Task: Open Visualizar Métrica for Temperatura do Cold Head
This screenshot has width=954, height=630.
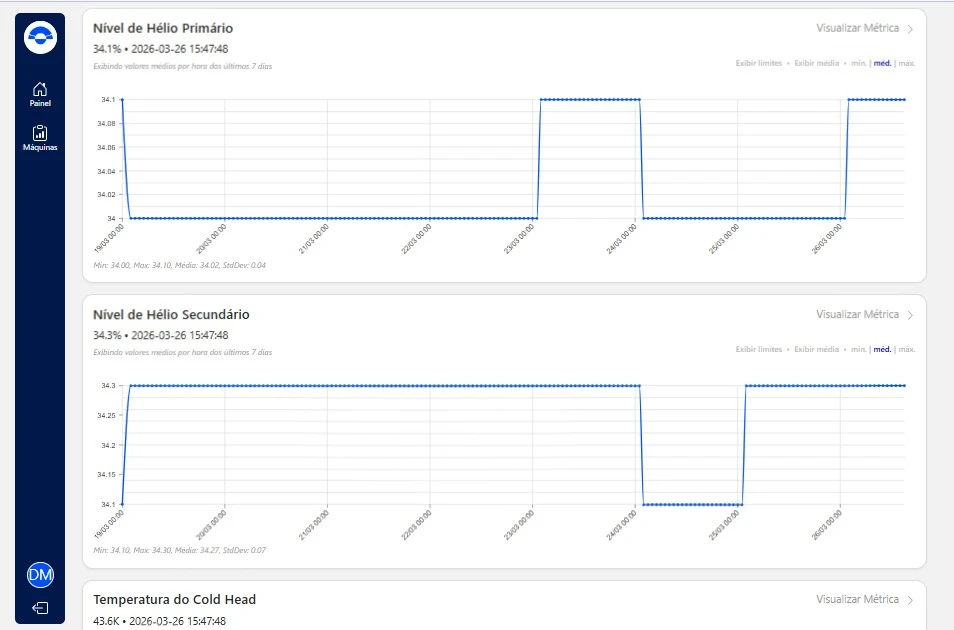Action: pyautogui.click(x=857, y=600)
